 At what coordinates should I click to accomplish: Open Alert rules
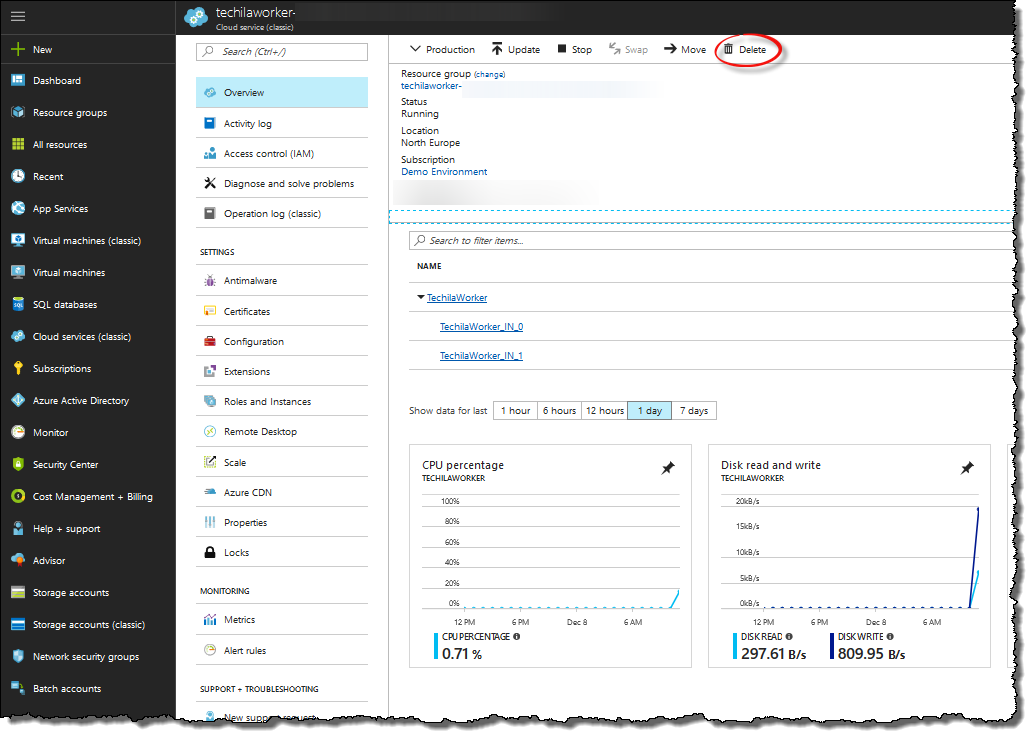(x=282, y=650)
